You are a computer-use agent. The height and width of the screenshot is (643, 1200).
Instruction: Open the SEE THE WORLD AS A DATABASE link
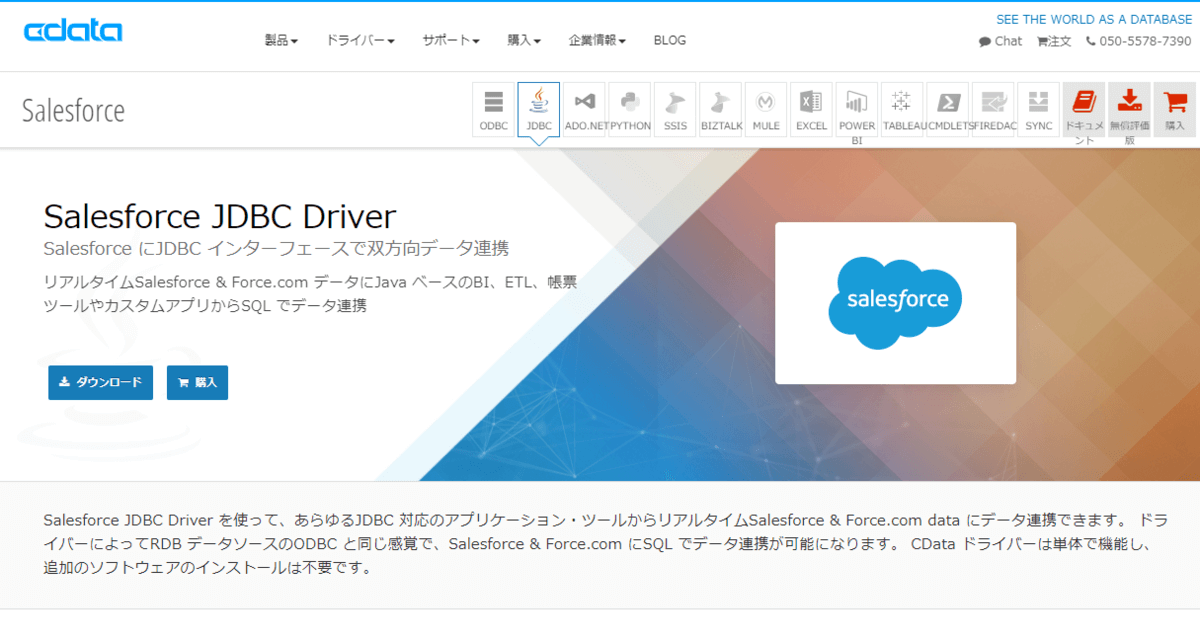(x=1094, y=19)
